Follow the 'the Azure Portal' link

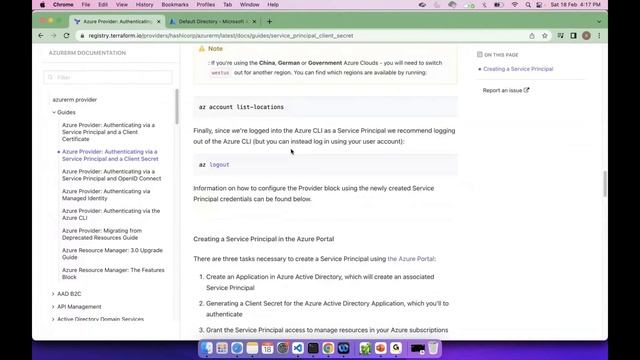pyautogui.click(x=411, y=259)
